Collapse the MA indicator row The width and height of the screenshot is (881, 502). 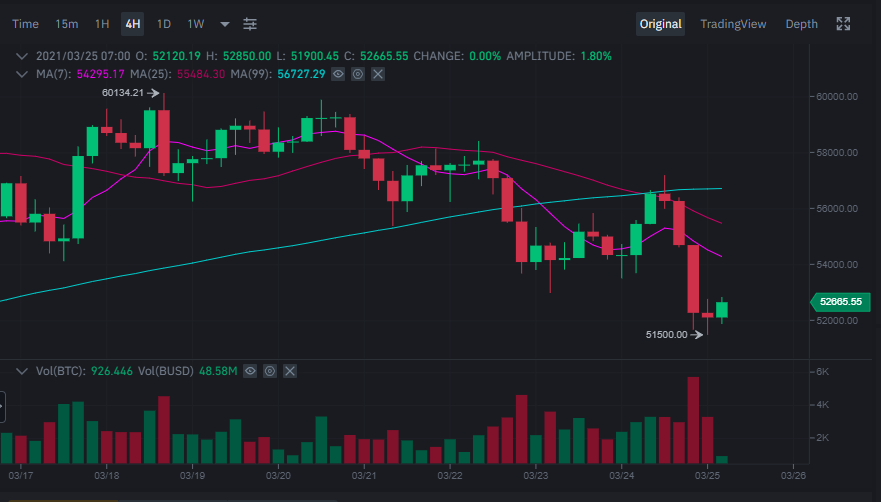point(22,74)
